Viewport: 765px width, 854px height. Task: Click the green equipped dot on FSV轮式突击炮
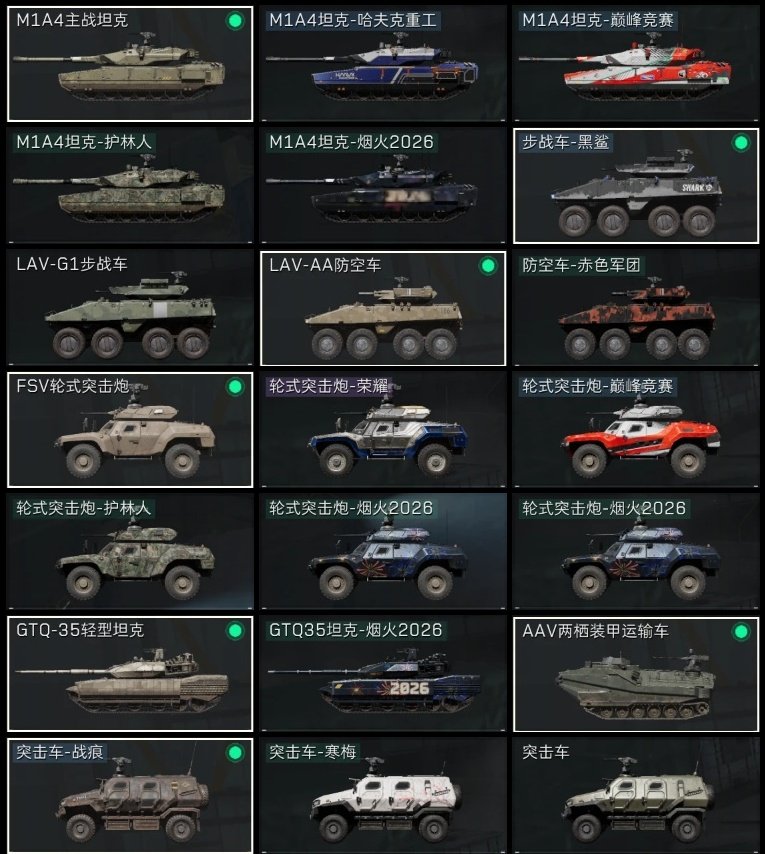235,387
